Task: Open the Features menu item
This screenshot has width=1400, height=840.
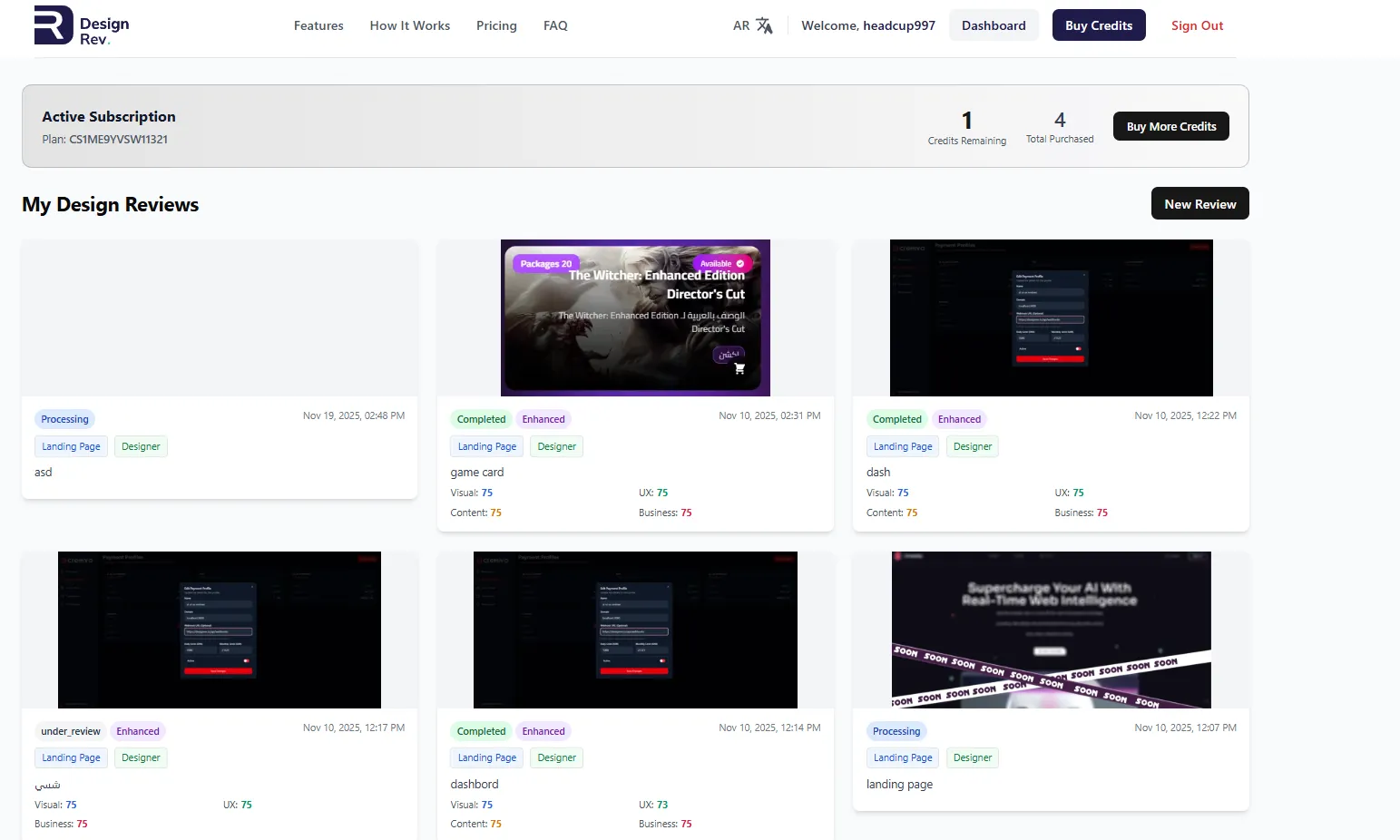Action: coord(318,25)
